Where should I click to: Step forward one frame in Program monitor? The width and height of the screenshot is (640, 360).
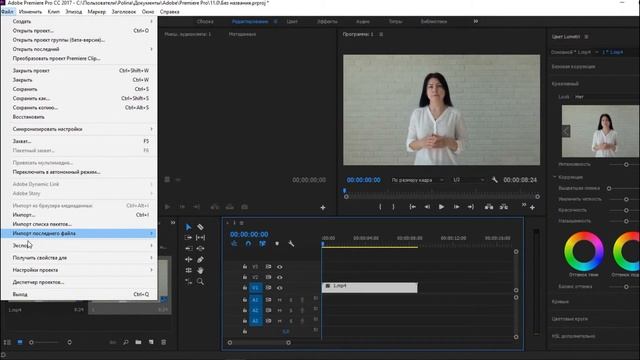[x=456, y=207]
